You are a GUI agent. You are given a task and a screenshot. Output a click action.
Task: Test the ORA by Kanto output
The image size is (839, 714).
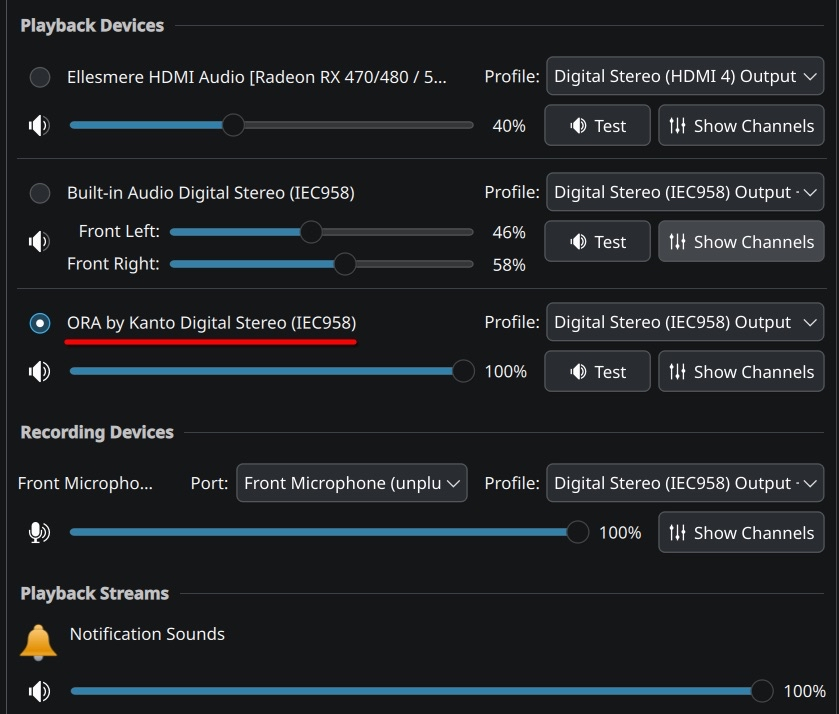click(x=597, y=372)
